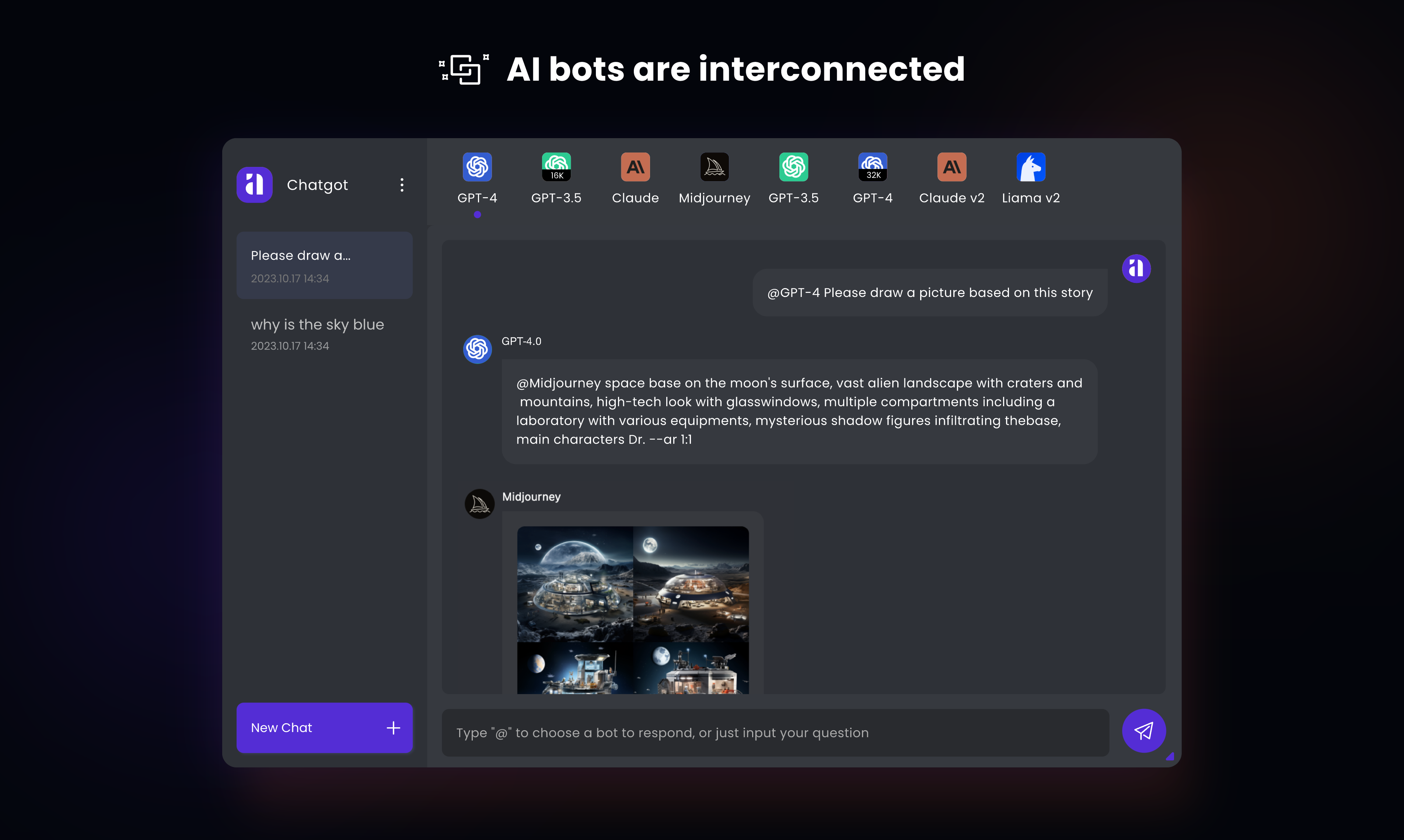Choose the Claude bot icon

click(x=635, y=167)
